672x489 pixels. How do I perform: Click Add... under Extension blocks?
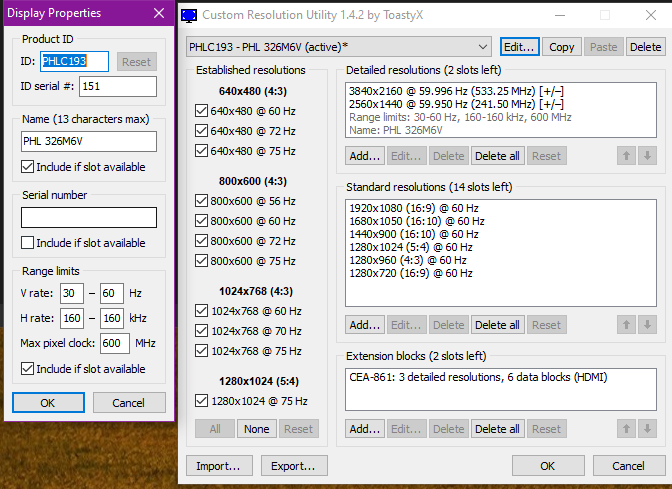click(364, 429)
